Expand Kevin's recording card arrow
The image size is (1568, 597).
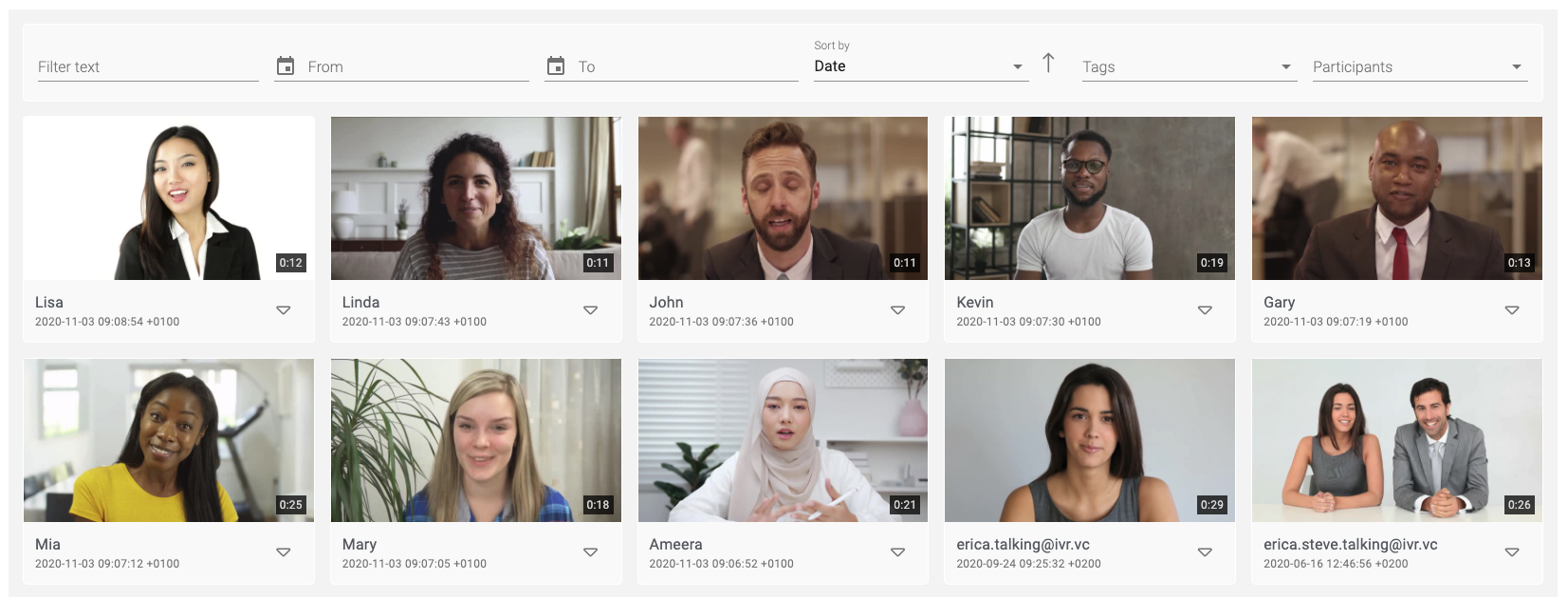pyautogui.click(x=1205, y=310)
